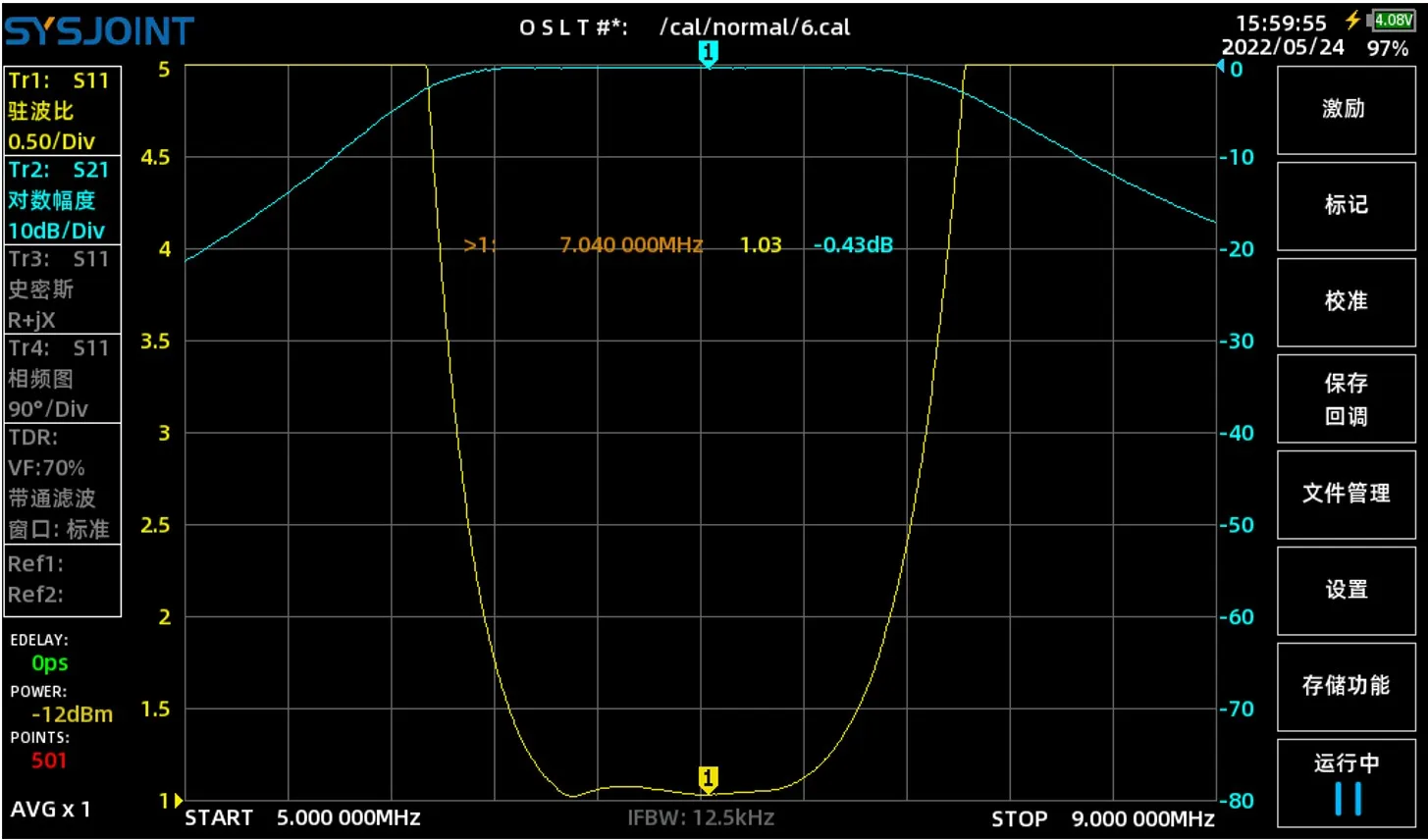Click the 15:59:55 clock time

click(1281, 23)
